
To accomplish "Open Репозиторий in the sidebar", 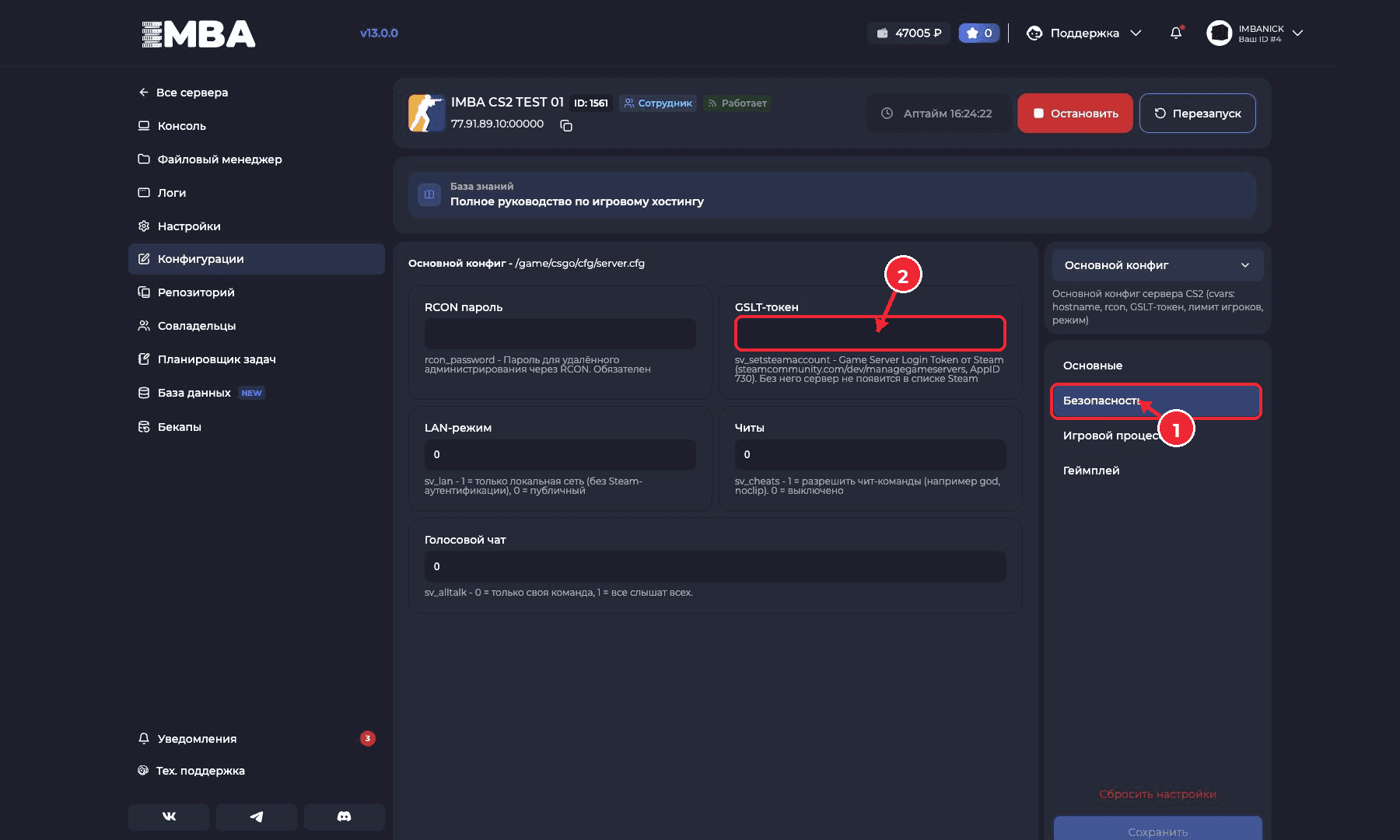I will (x=257, y=292).
